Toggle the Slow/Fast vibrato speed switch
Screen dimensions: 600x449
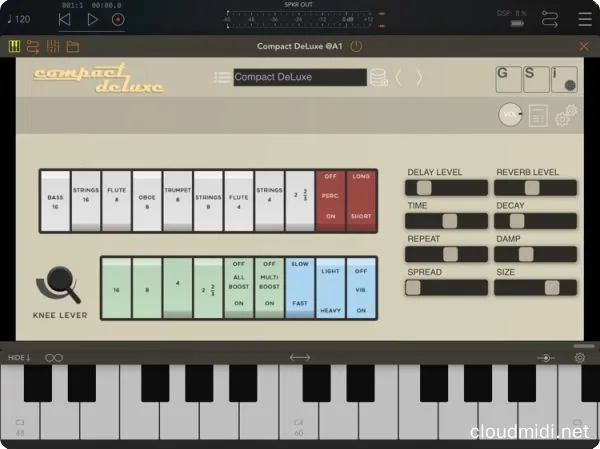300,288
